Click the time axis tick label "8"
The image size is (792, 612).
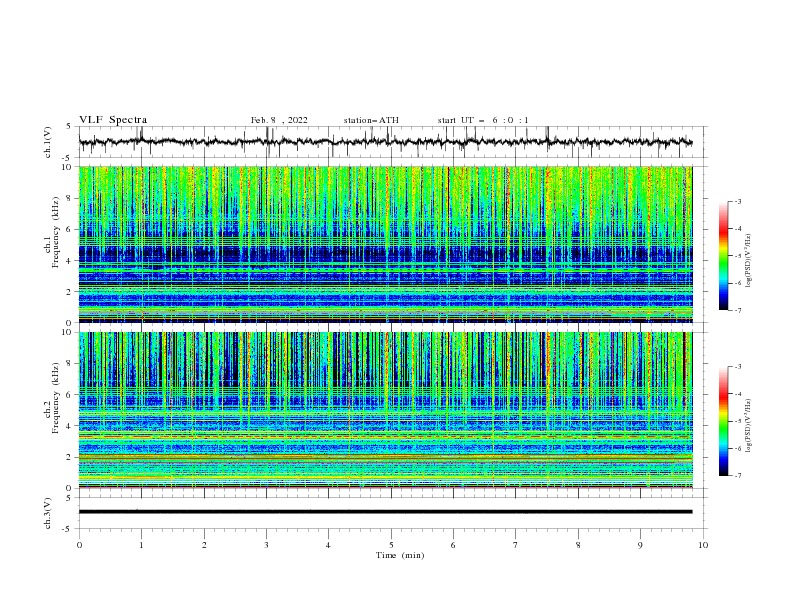[578, 545]
